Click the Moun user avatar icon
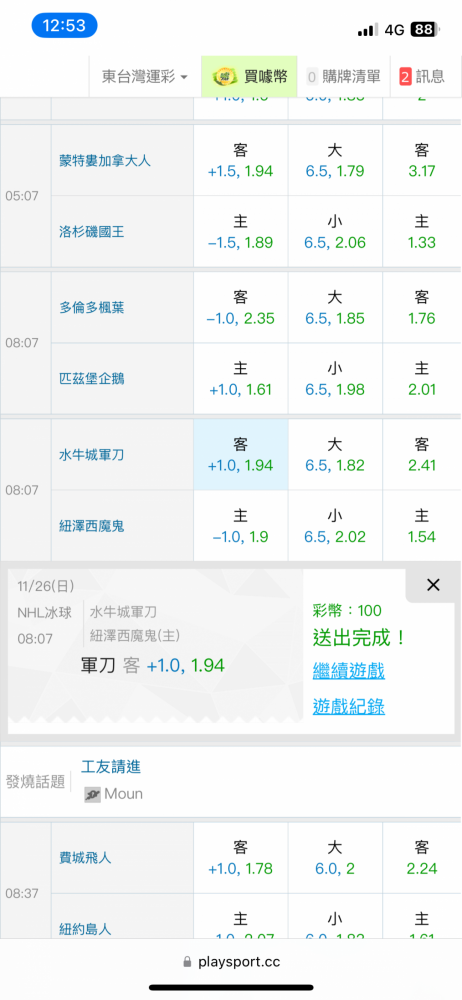Screen dimensions: 462x1000 pyautogui.click(x=93, y=794)
